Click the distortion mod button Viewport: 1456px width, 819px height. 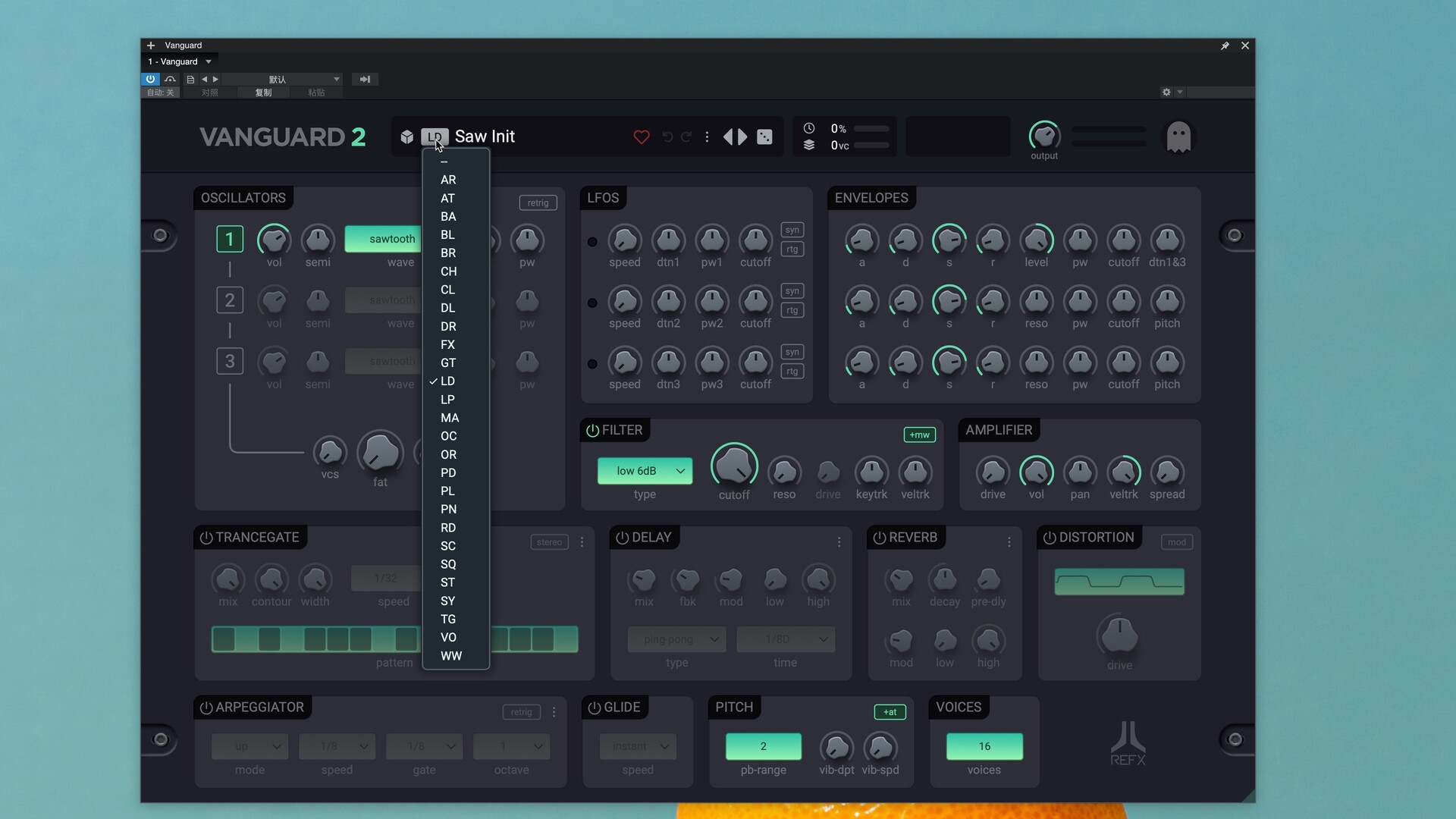1176,542
